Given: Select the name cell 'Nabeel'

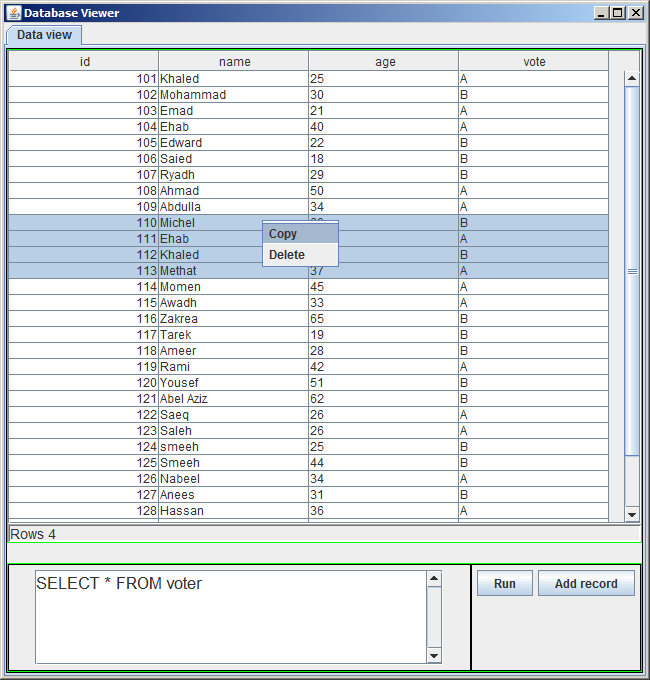Looking at the screenshot, I should [x=234, y=479].
